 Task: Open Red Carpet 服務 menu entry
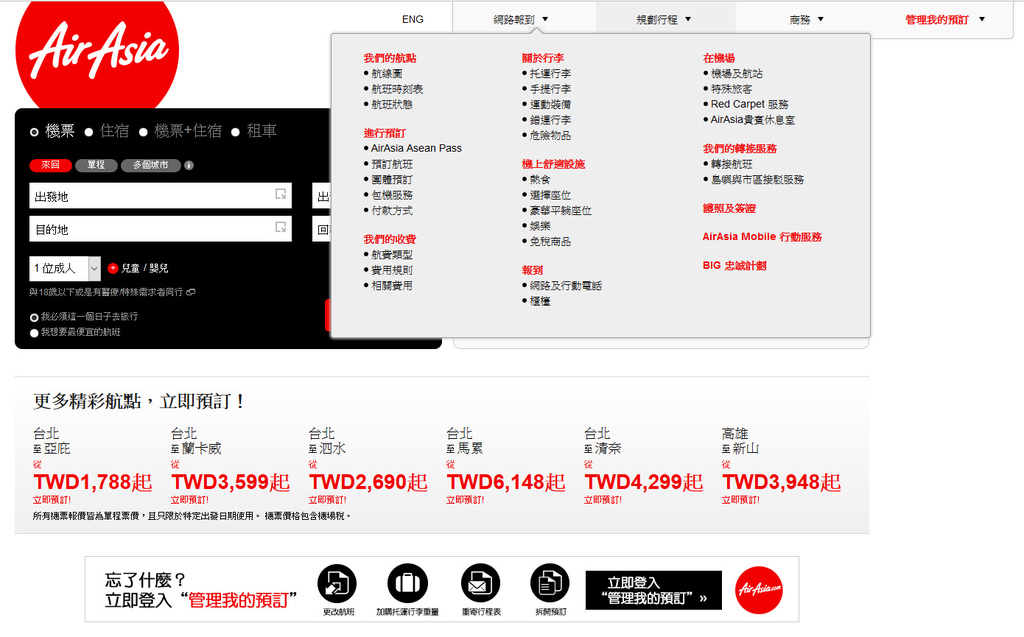[x=750, y=105]
